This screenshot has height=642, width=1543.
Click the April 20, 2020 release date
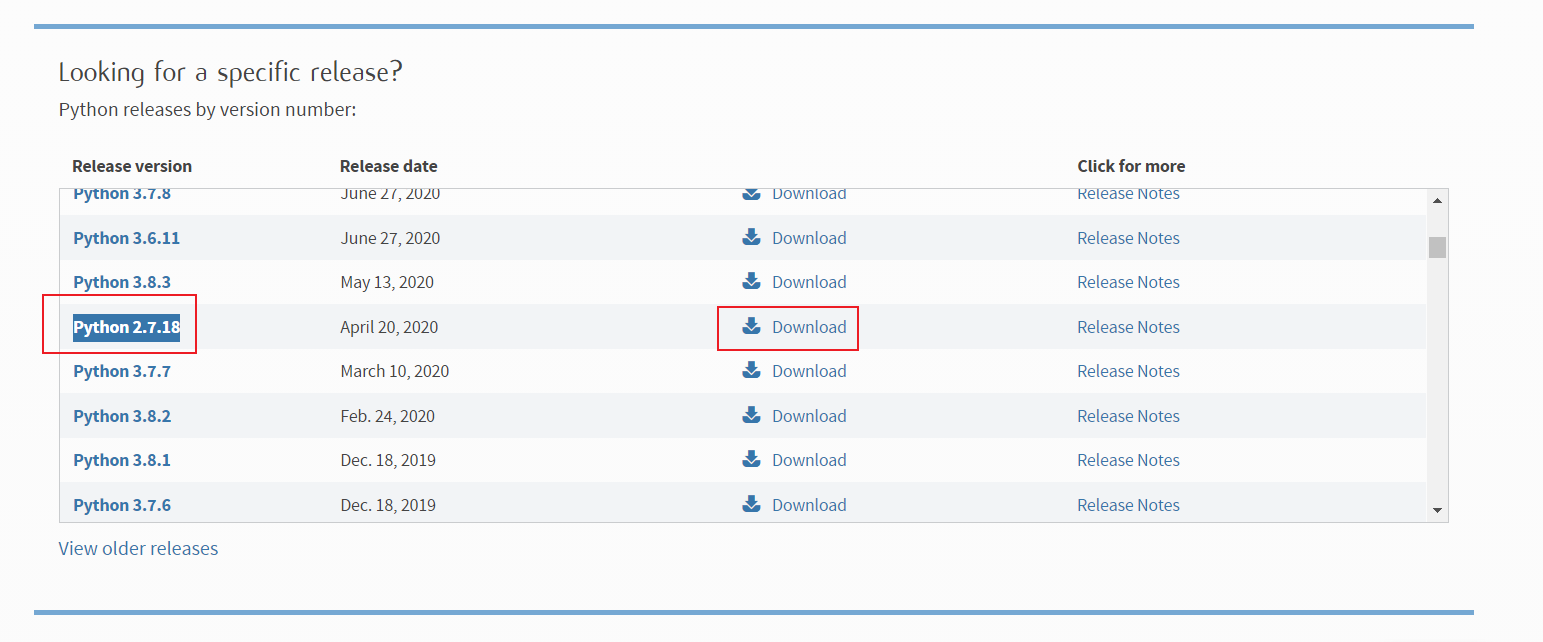[x=389, y=327]
